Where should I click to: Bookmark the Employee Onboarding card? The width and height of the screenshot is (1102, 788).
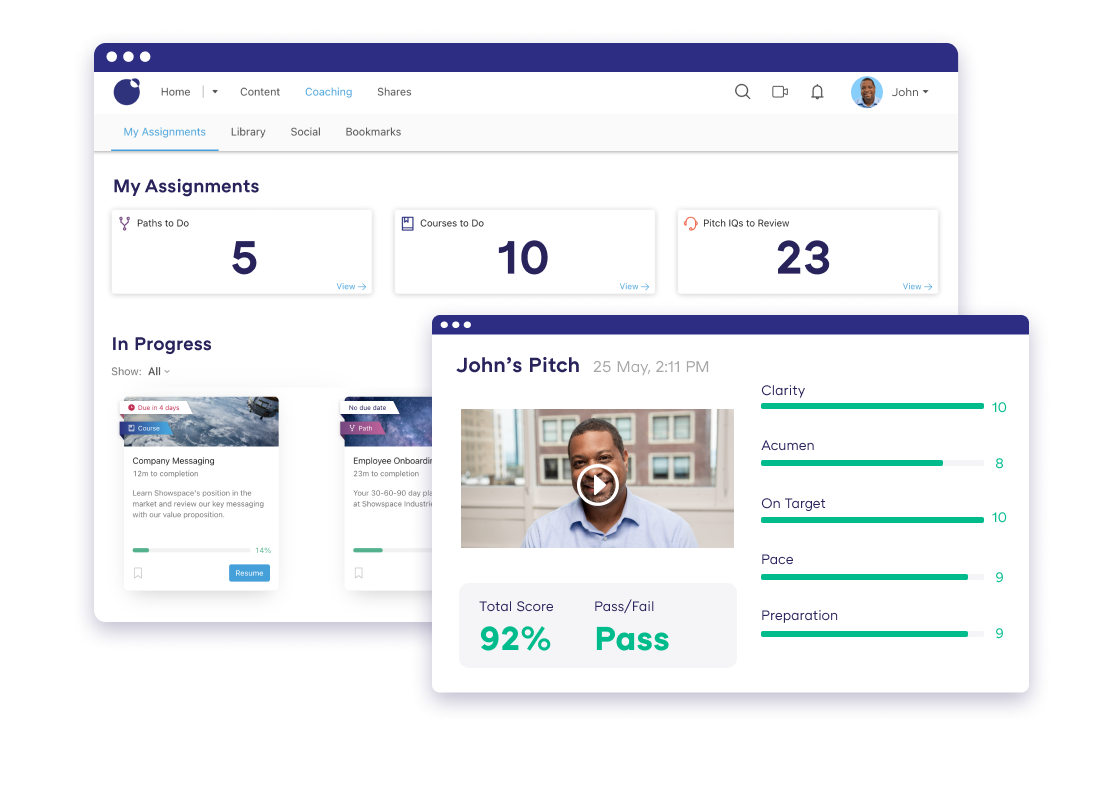(358, 573)
